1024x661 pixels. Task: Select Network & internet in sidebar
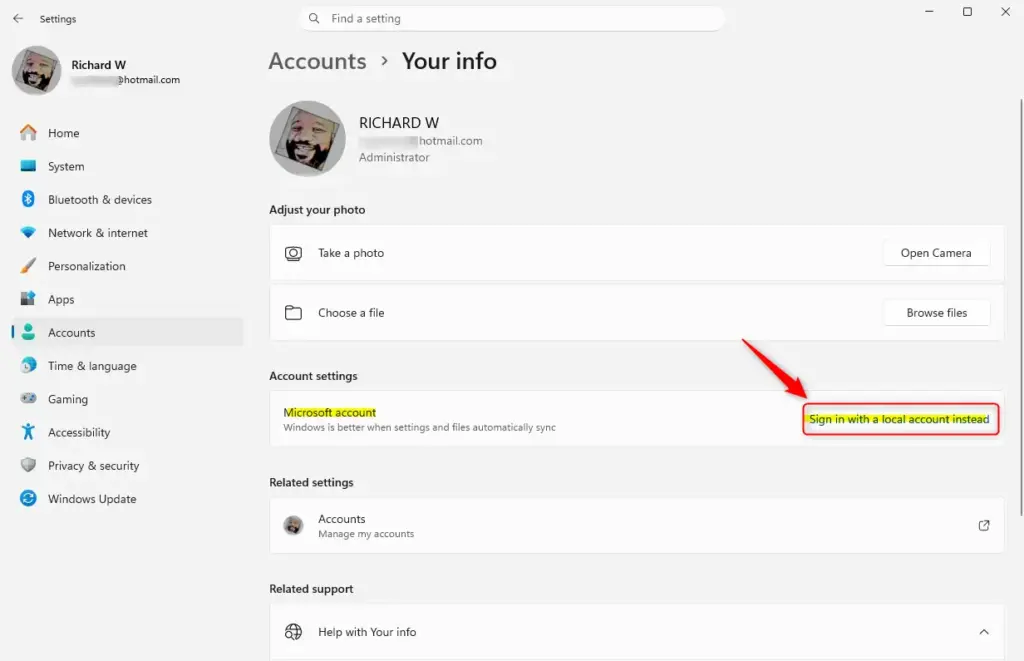coord(127,233)
